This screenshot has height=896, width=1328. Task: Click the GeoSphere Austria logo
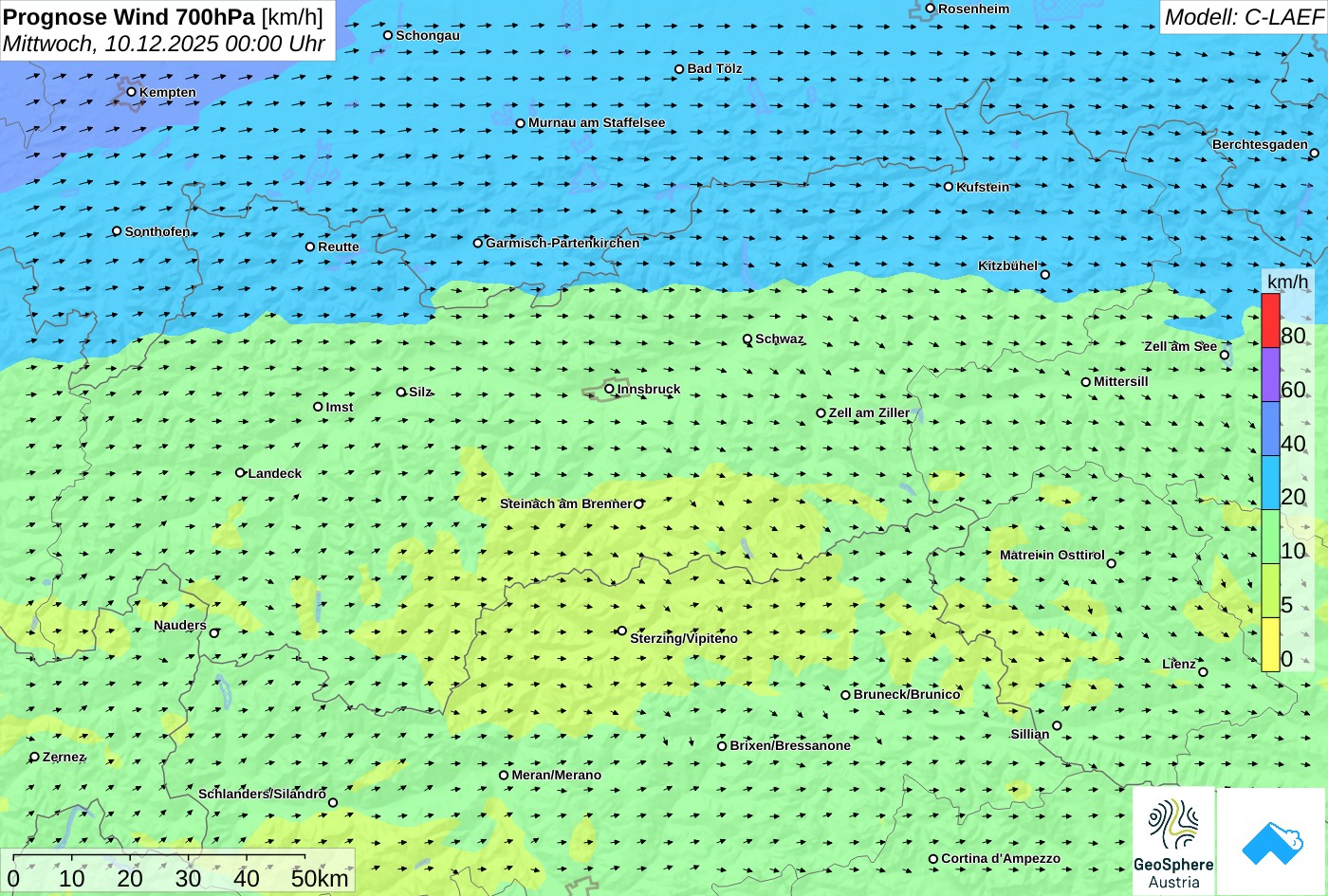click(1173, 842)
